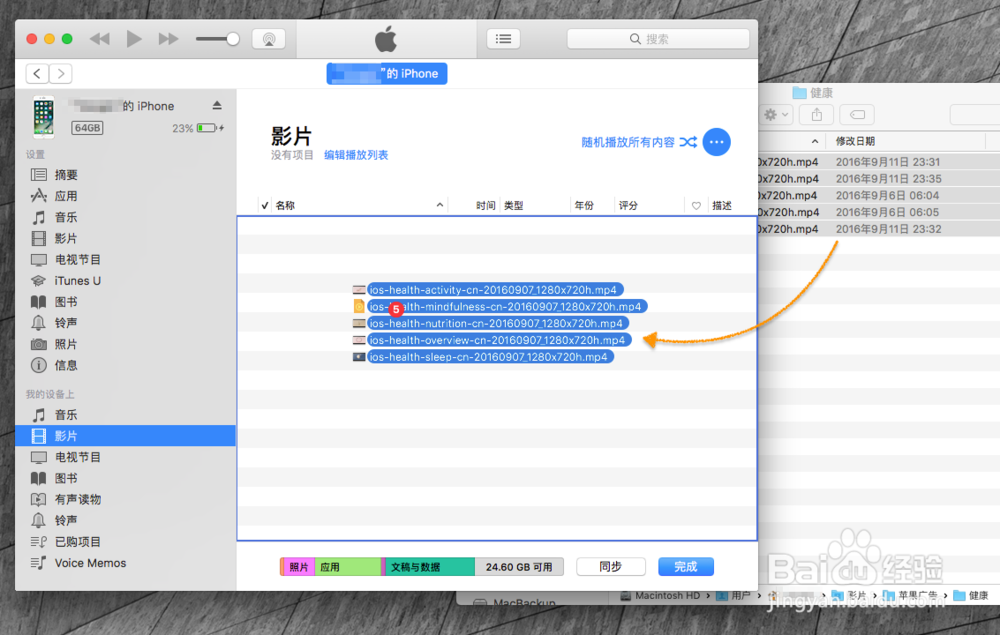Click Macintosh HD in Finder path bar
Image resolution: width=1000 pixels, height=635 pixels.
click(x=660, y=595)
